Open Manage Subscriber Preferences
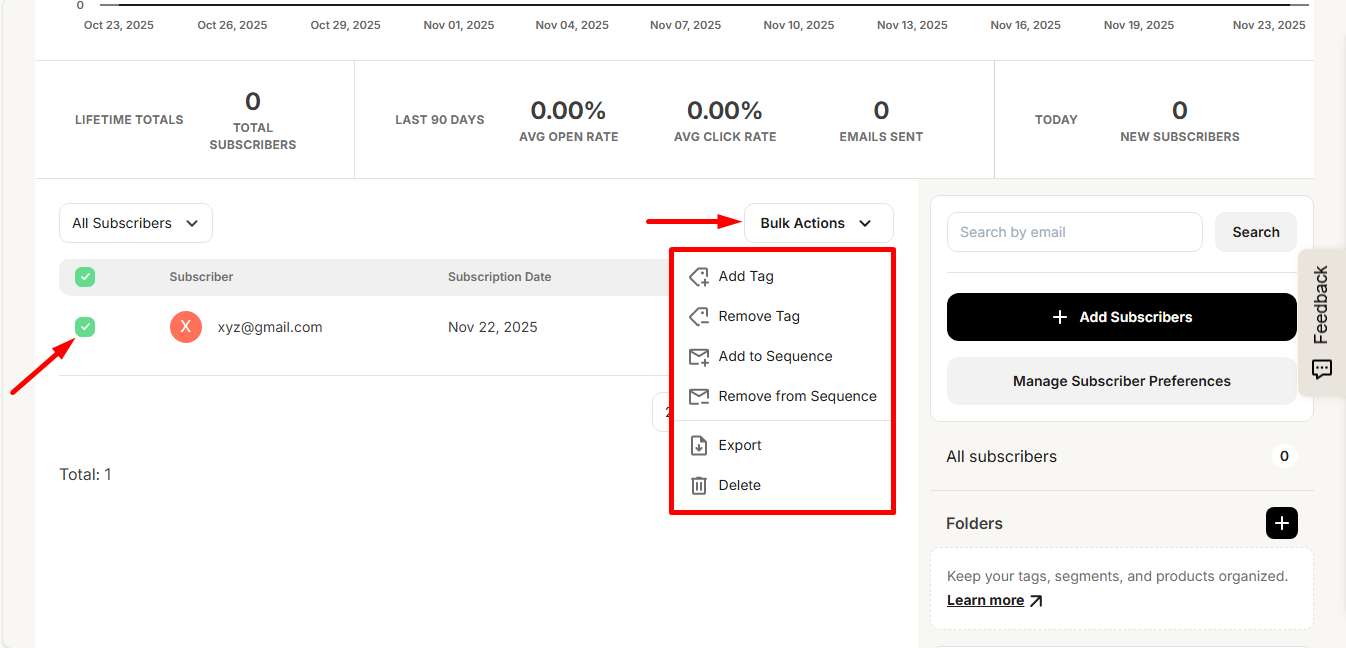 1121,381
